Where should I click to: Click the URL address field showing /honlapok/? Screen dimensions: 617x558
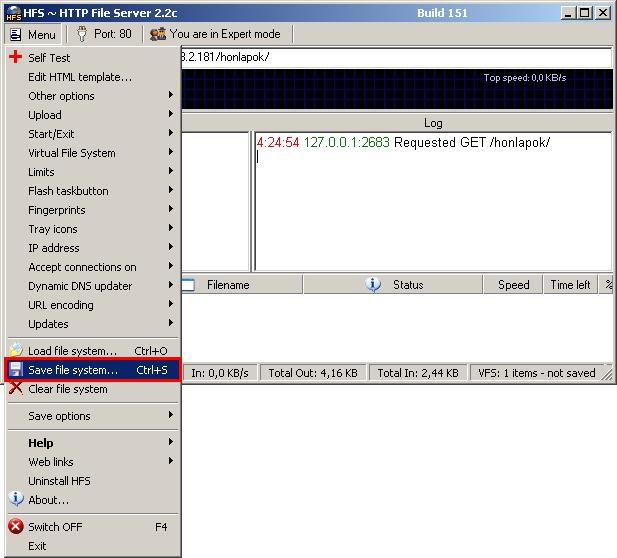396,57
